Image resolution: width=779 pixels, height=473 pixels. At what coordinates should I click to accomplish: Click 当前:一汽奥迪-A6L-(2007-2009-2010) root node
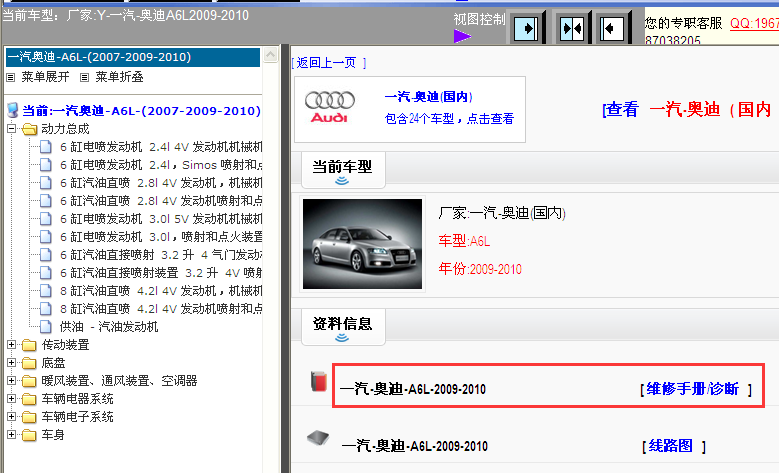coord(142,111)
